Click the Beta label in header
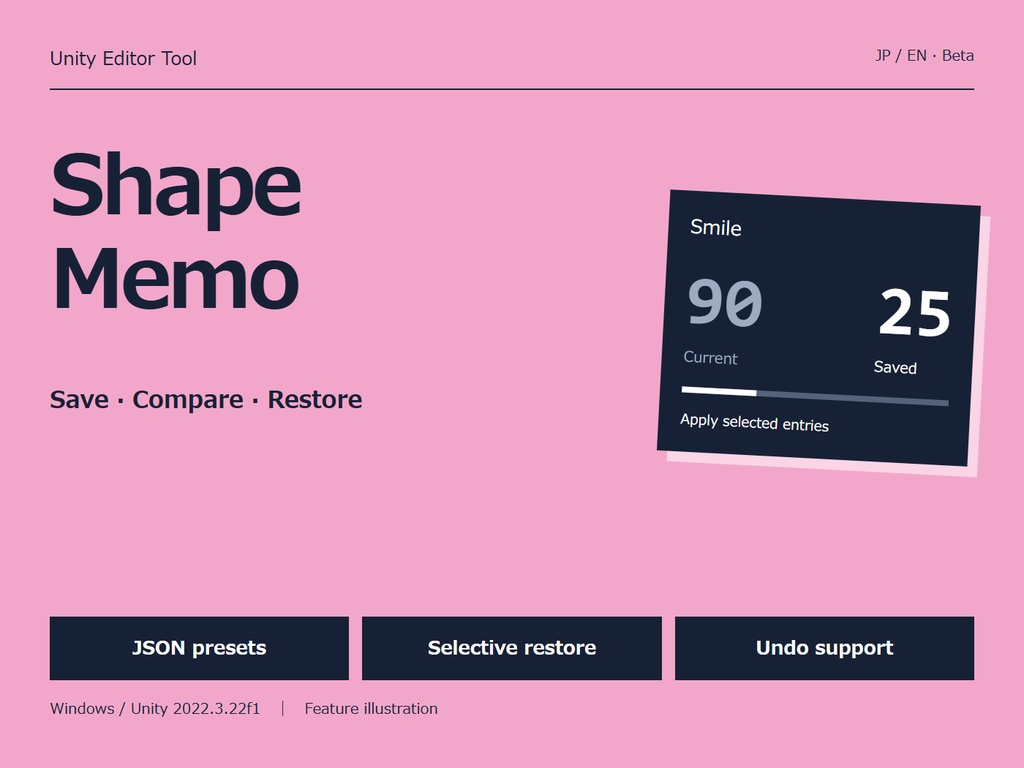Viewport: 1024px width, 768px height. (x=958, y=56)
